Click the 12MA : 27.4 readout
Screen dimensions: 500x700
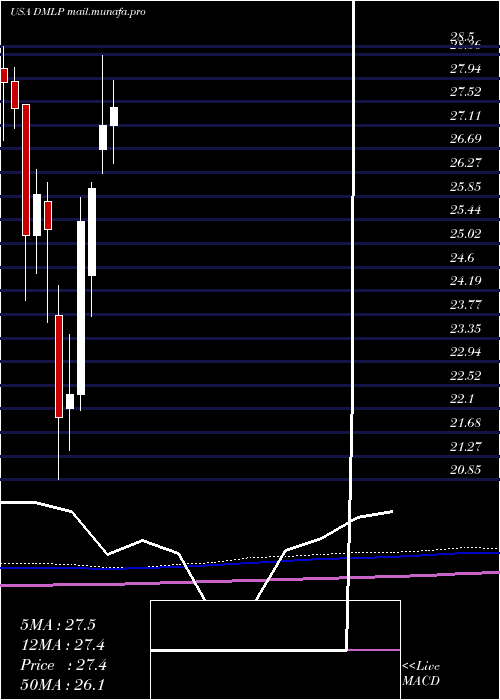[63, 645]
